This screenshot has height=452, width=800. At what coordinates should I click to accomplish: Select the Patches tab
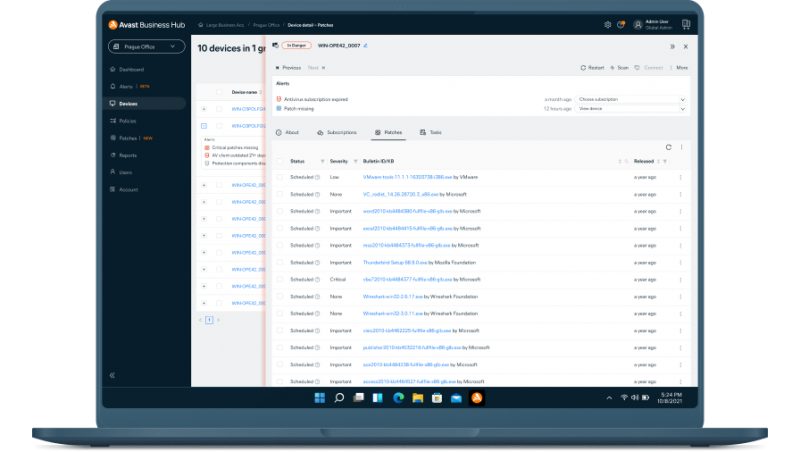(x=389, y=133)
